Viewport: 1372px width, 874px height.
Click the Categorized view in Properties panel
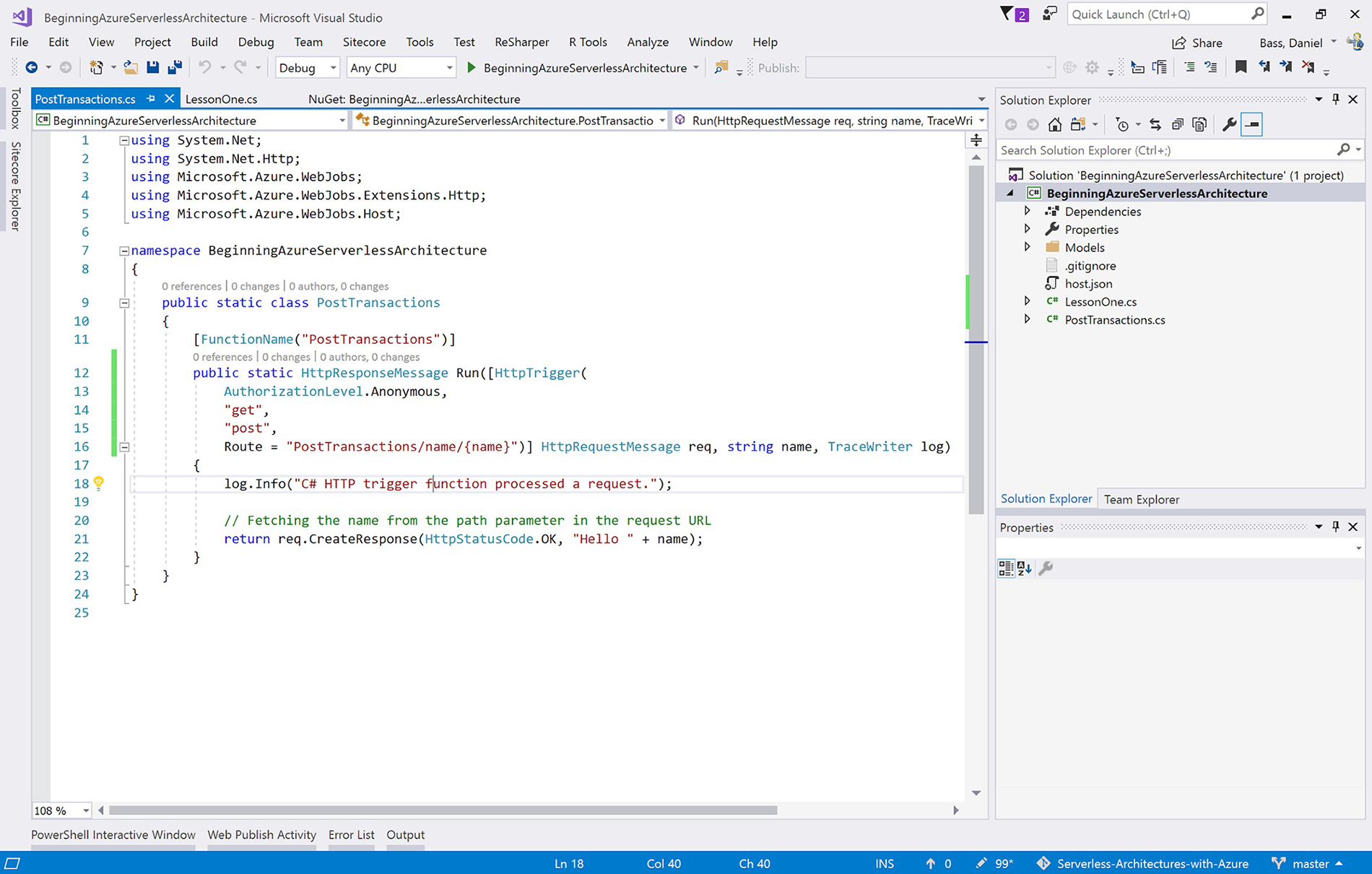tap(1005, 568)
